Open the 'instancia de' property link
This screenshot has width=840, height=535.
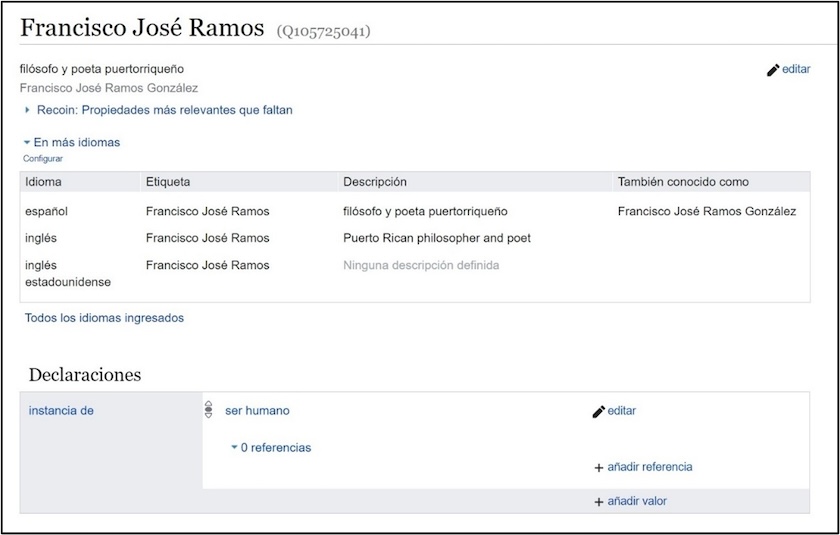(x=61, y=410)
